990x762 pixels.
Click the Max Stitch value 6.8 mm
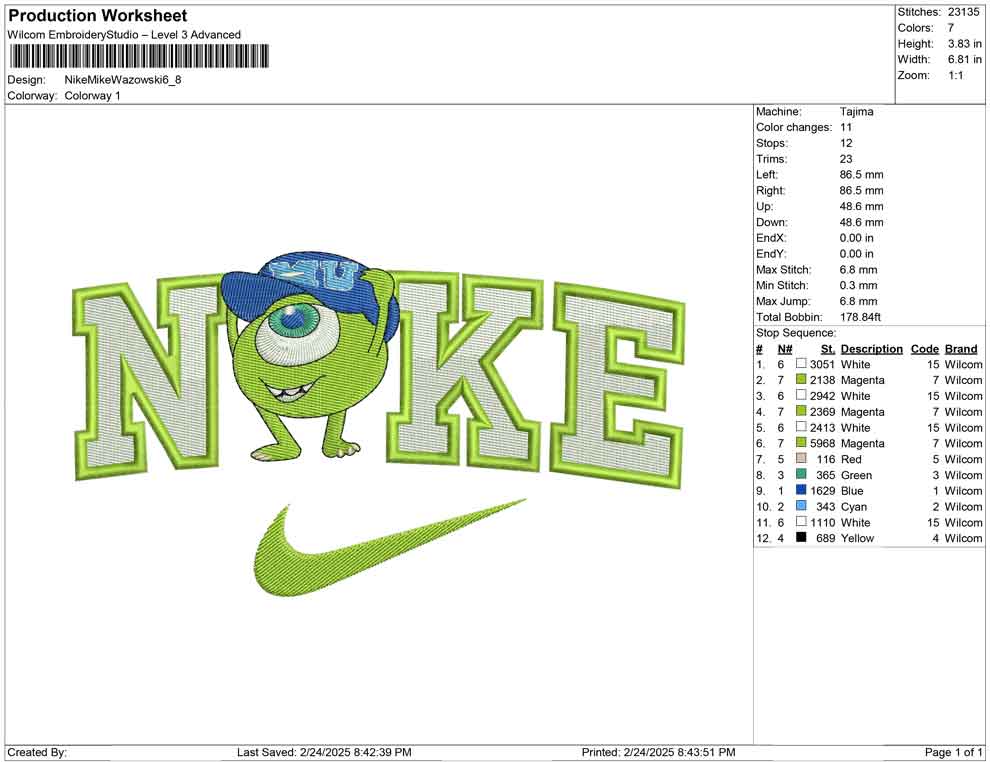(x=858, y=270)
